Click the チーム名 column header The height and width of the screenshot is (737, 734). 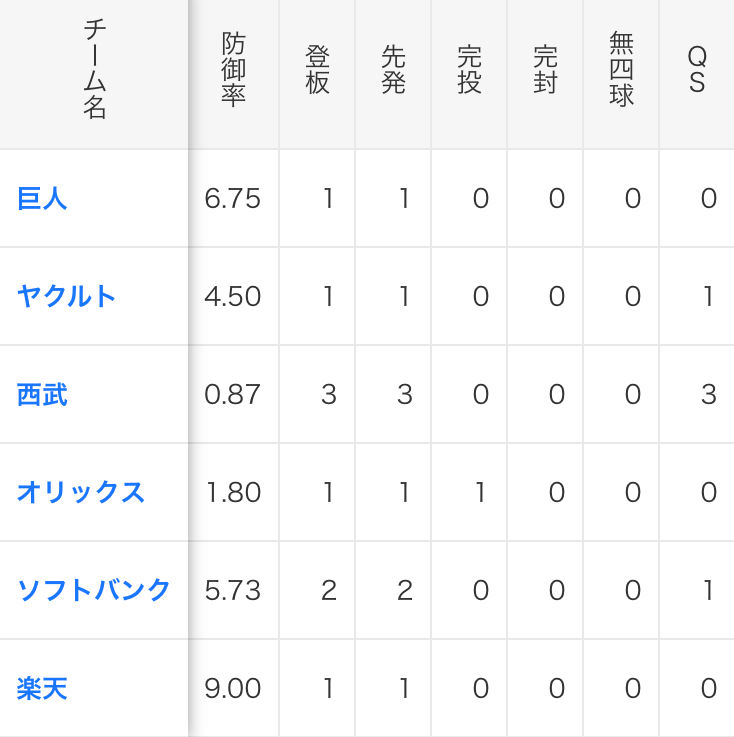(94, 69)
